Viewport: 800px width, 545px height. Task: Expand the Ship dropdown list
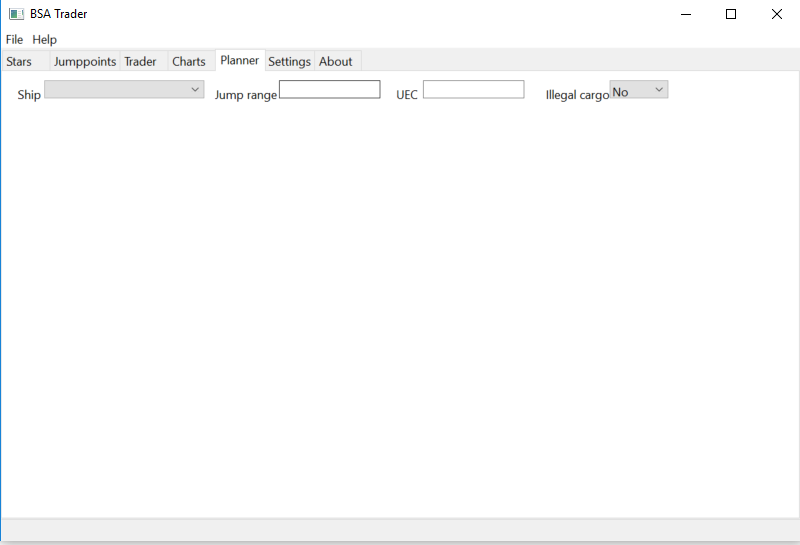(x=125, y=90)
